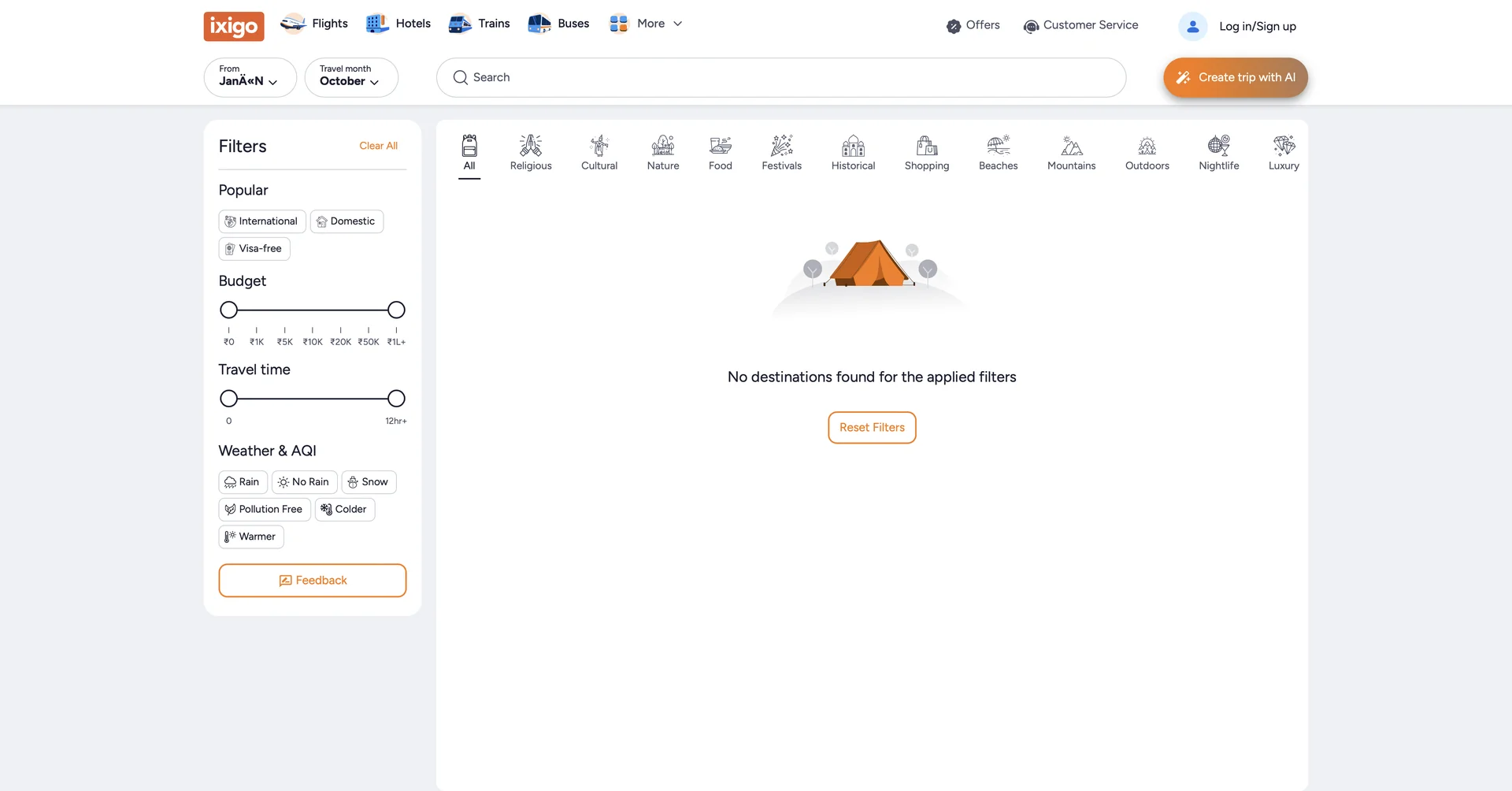The width and height of the screenshot is (1512, 791).
Task: Toggle the Colder filter chip
Action: tap(345, 510)
